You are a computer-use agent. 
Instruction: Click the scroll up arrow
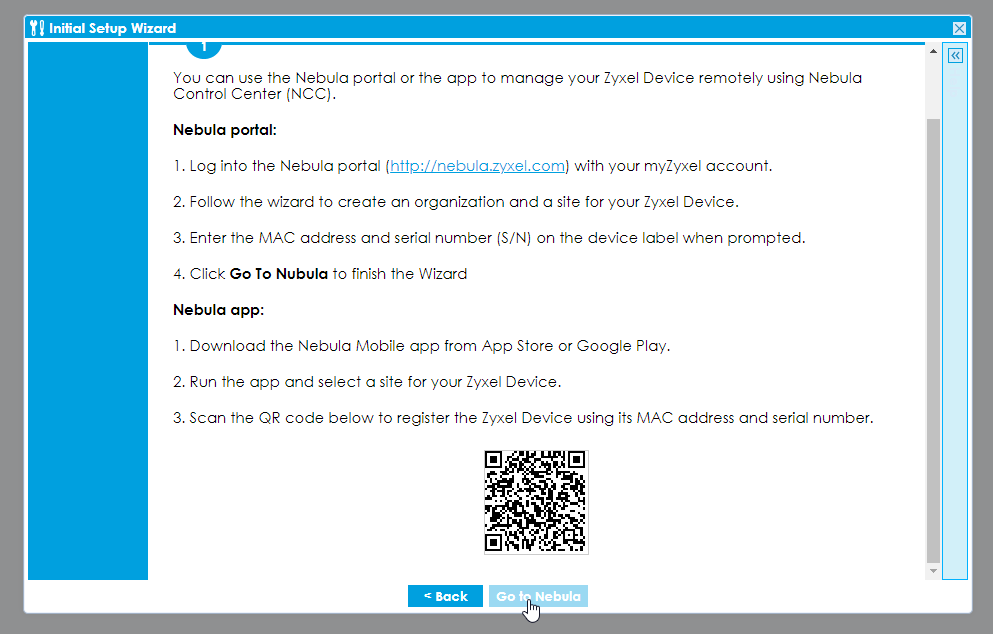[x=933, y=51]
